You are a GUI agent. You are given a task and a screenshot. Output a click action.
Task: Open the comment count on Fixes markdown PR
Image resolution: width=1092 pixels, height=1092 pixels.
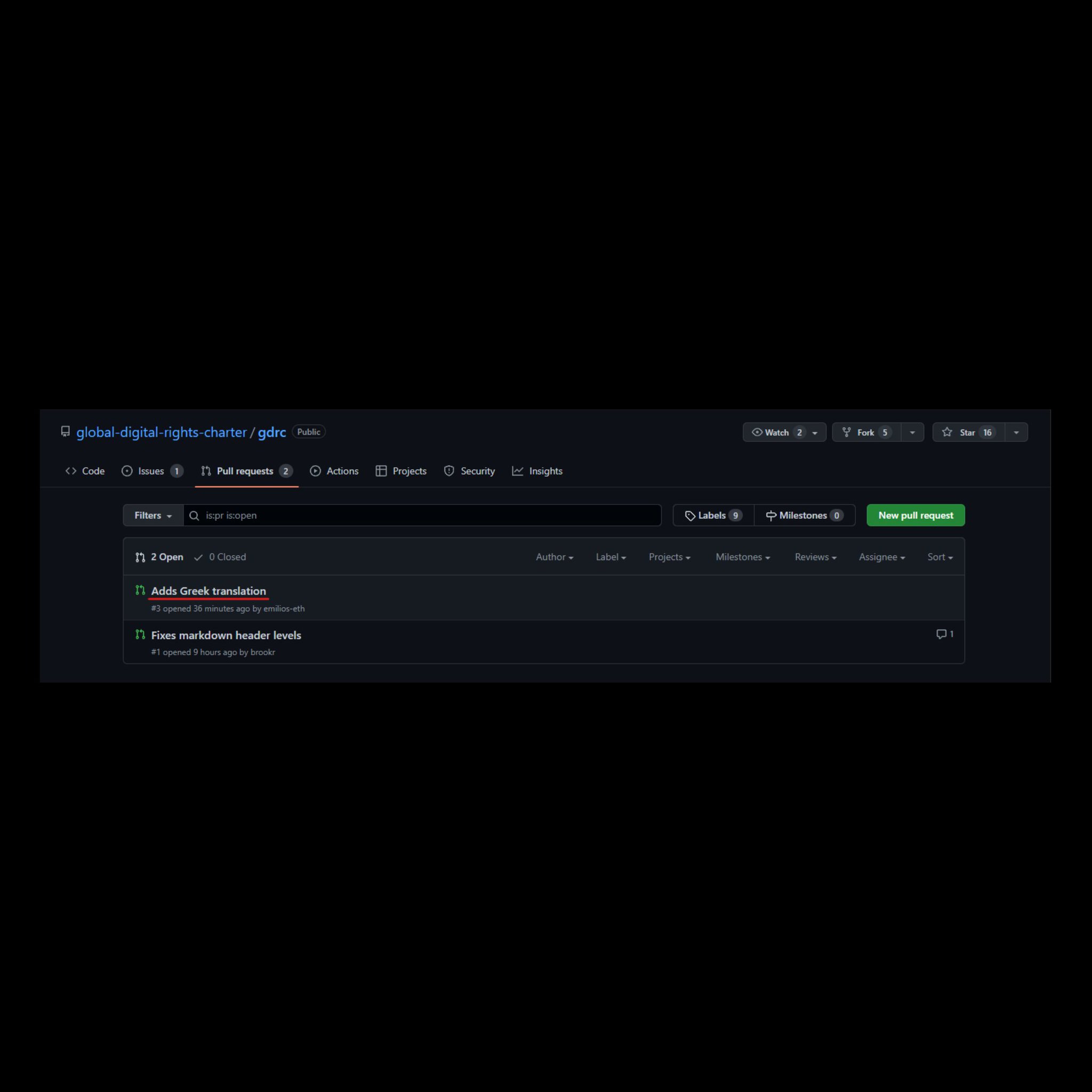(945, 634)
